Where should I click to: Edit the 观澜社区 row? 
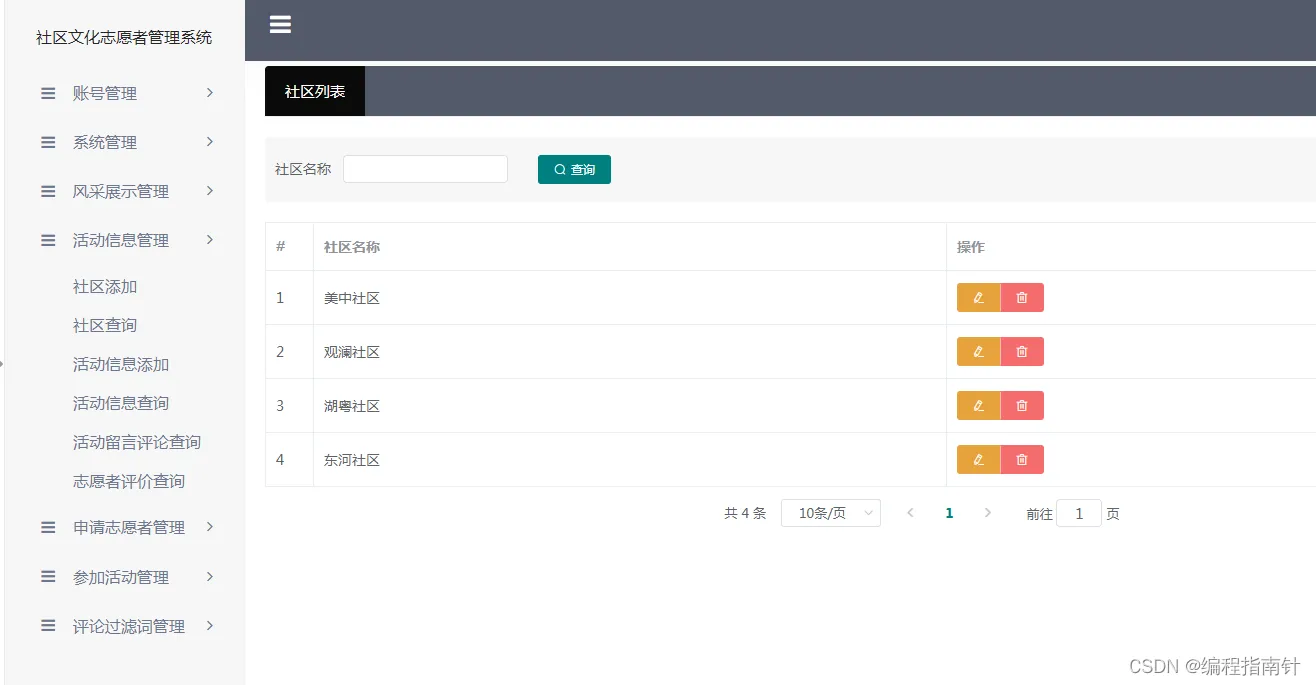(x=978, y=351)
